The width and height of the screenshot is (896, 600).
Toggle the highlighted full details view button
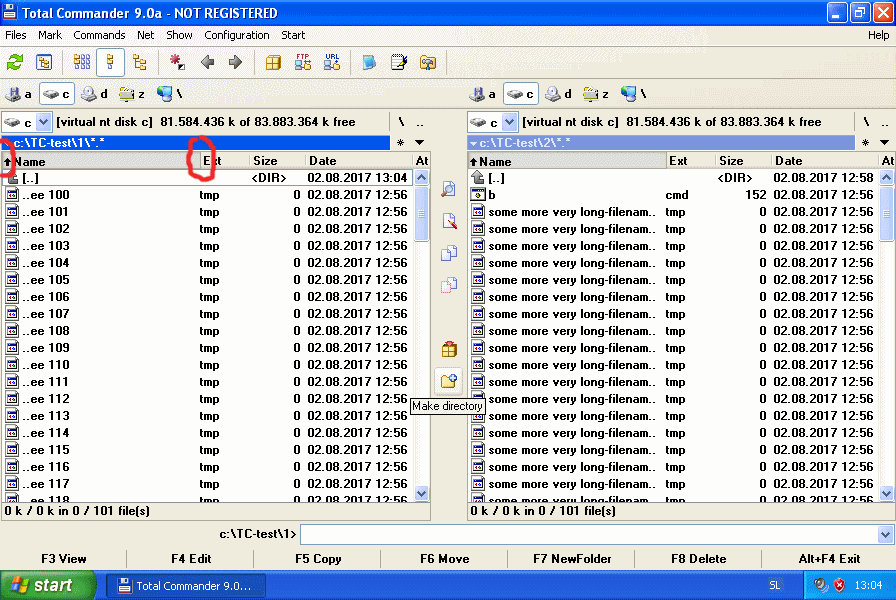(x=110, y=62)
